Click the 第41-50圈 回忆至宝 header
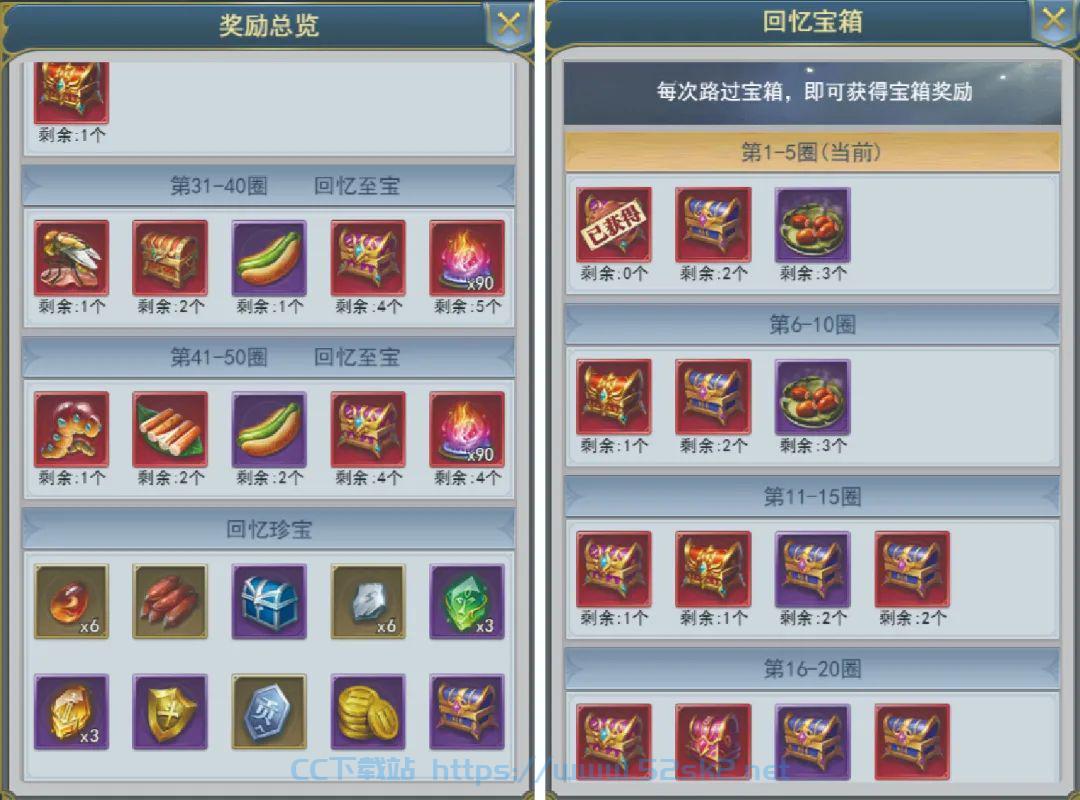The image size is (1080, 800). pyautogui.click(x=269, y=357)
